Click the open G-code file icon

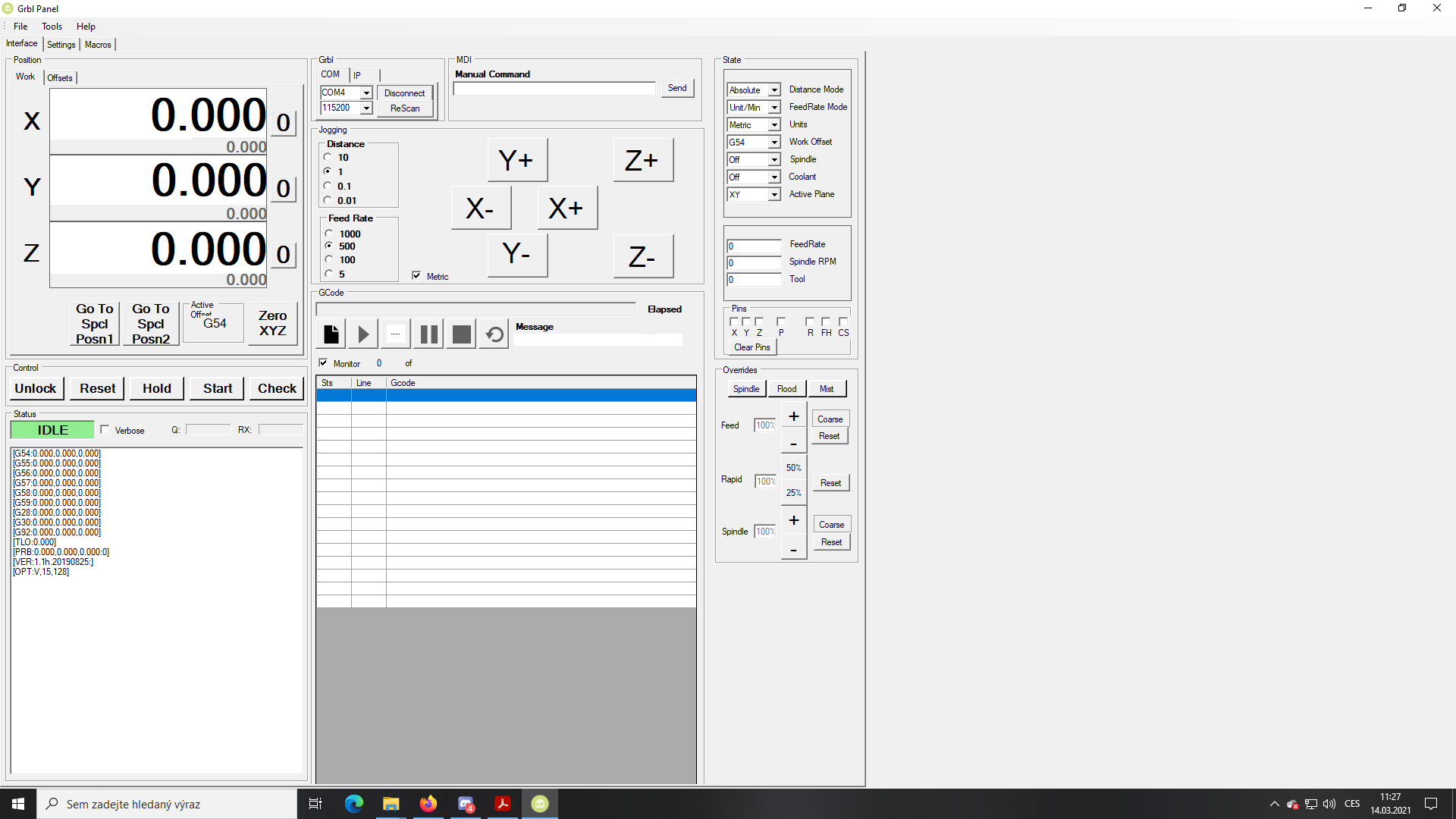pyautogui.click(x=331, y=334)
